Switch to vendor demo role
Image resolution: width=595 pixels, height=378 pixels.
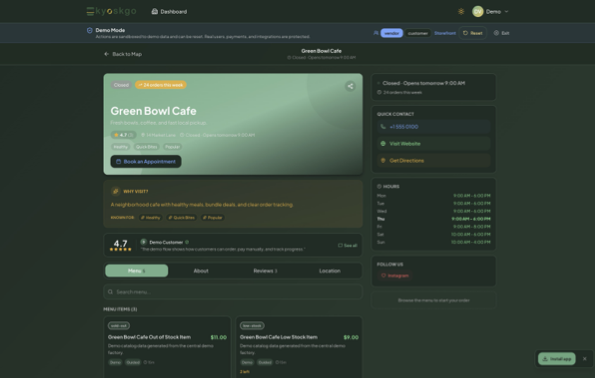(x=392, y=33)
